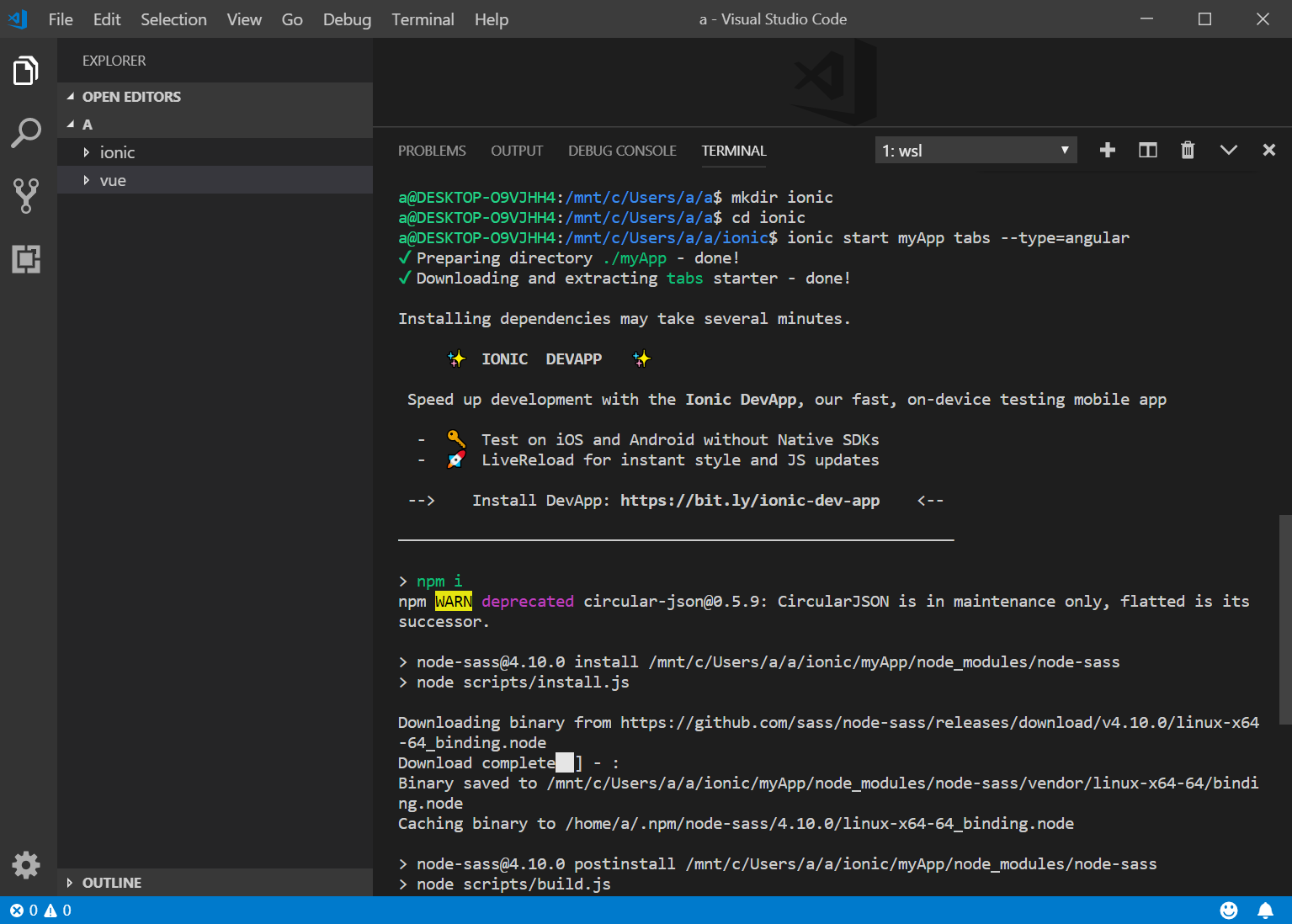The width and height of the screenshot is (1292, 924).
Task: Open the Terminal menu in menu bar
Action: click(423, 19)
